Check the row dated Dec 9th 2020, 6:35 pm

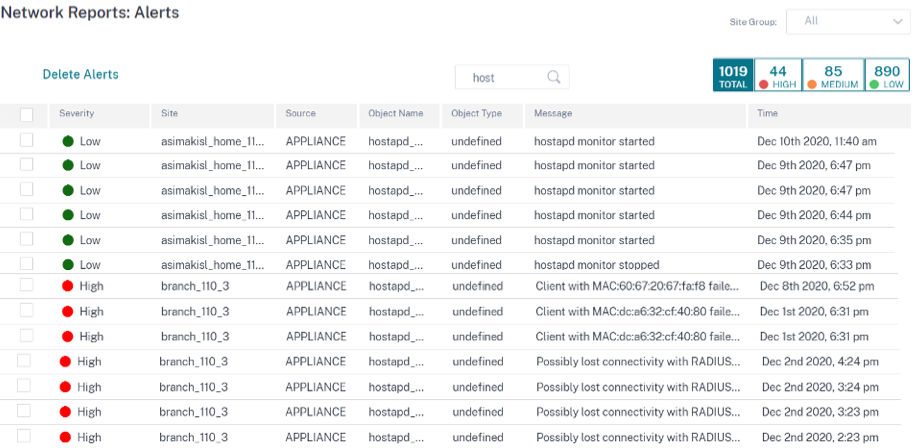point(26,239)
